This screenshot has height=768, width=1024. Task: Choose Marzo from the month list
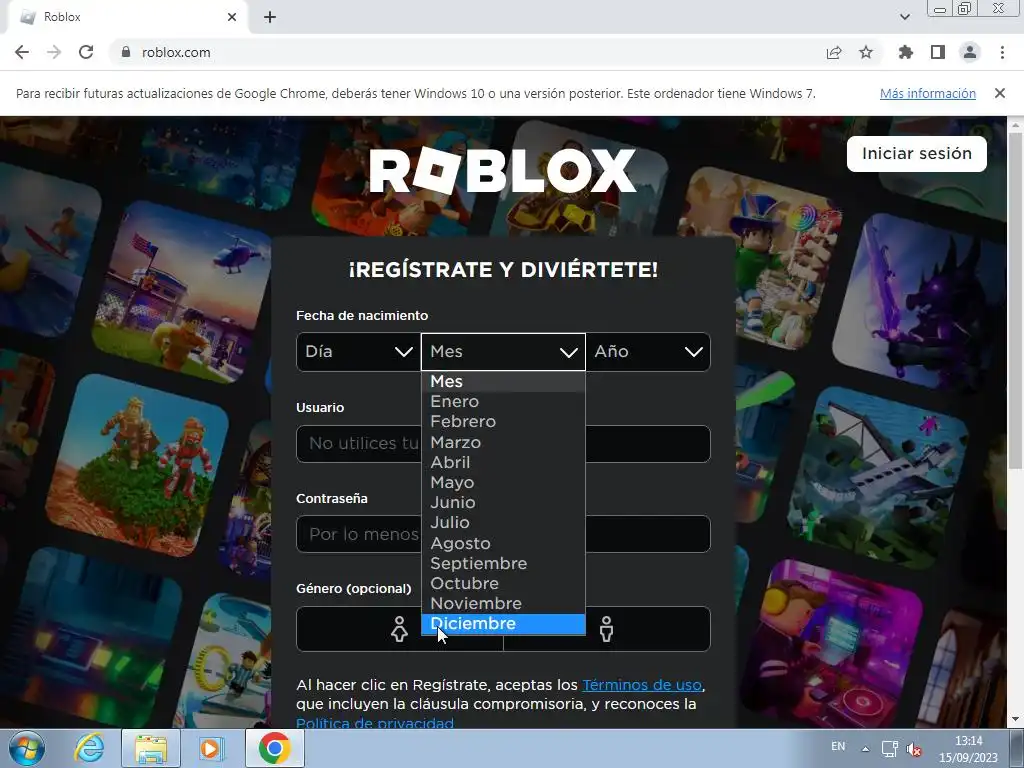[x=504, y=442]
